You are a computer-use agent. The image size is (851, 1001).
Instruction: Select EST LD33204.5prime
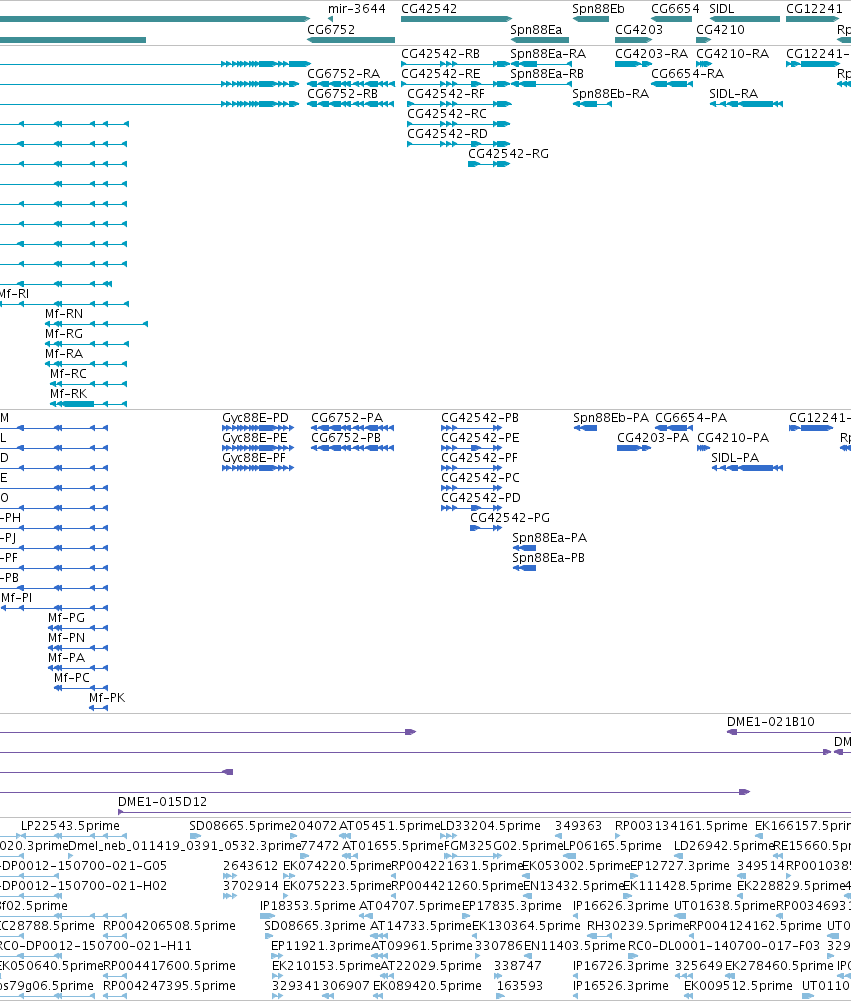point(490,825)
